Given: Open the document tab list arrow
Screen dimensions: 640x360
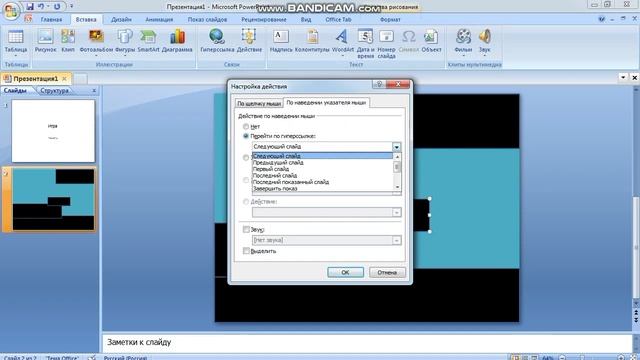Looking at the screenshot, I should 623,78.
